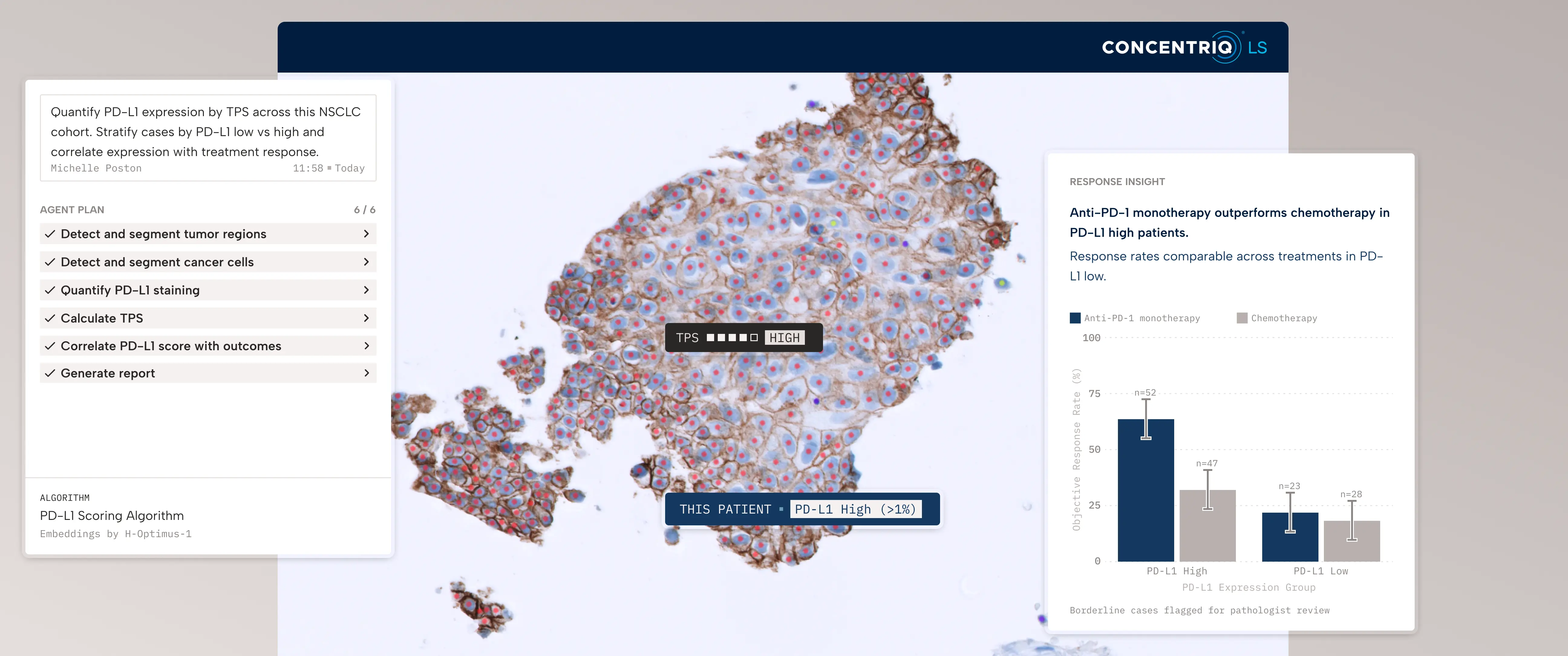Click the n=52 Anti-PD-1 bar for PD-L1 High

pos(1145,490)
